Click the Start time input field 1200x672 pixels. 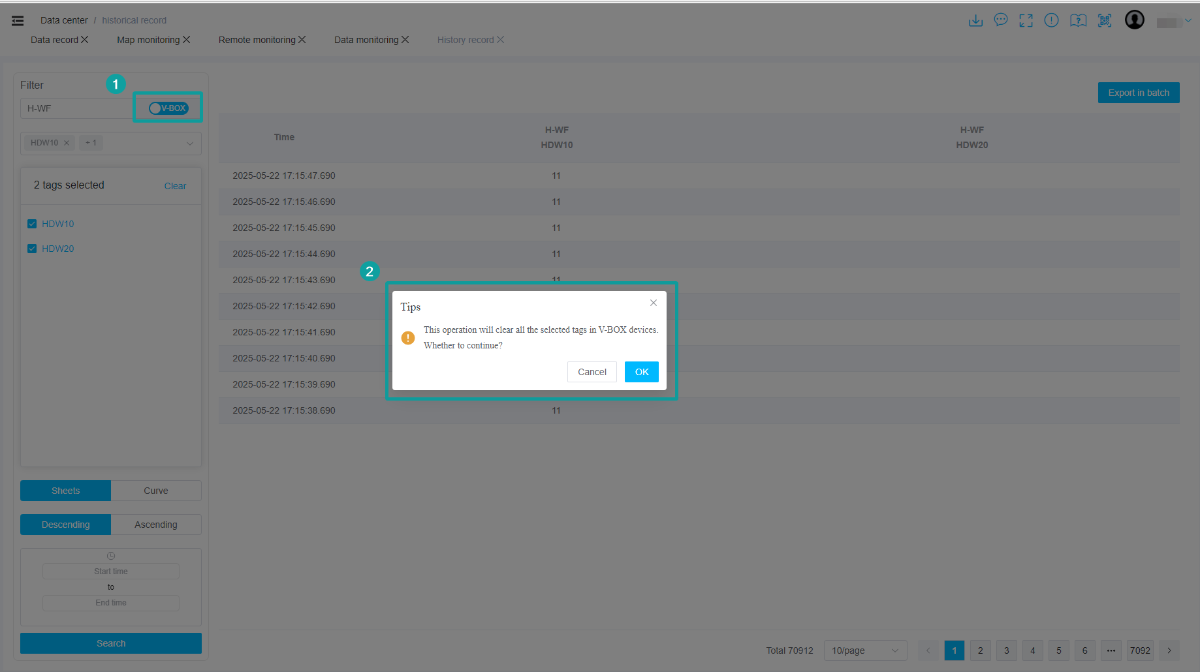[x=111, y=571]
